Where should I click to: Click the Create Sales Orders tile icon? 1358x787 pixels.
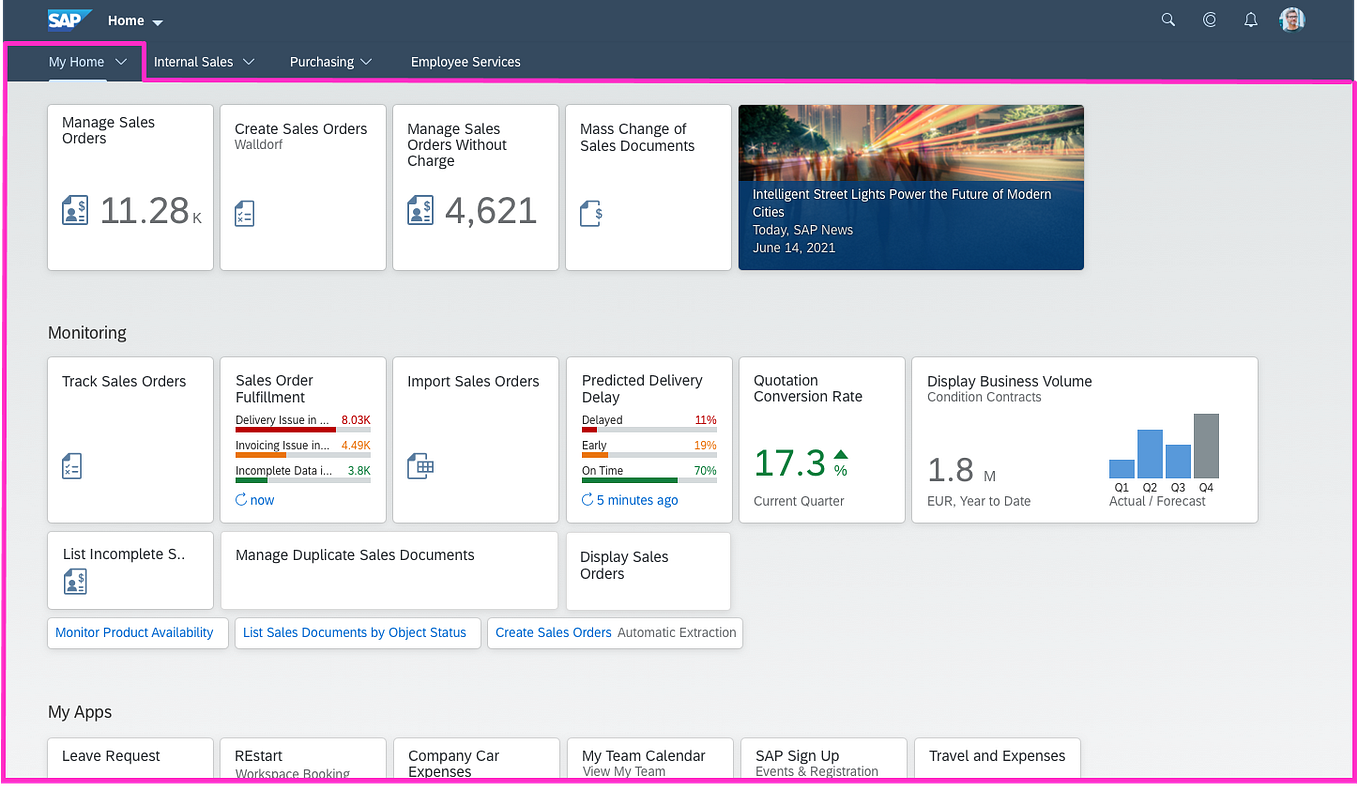click(244, 213)
